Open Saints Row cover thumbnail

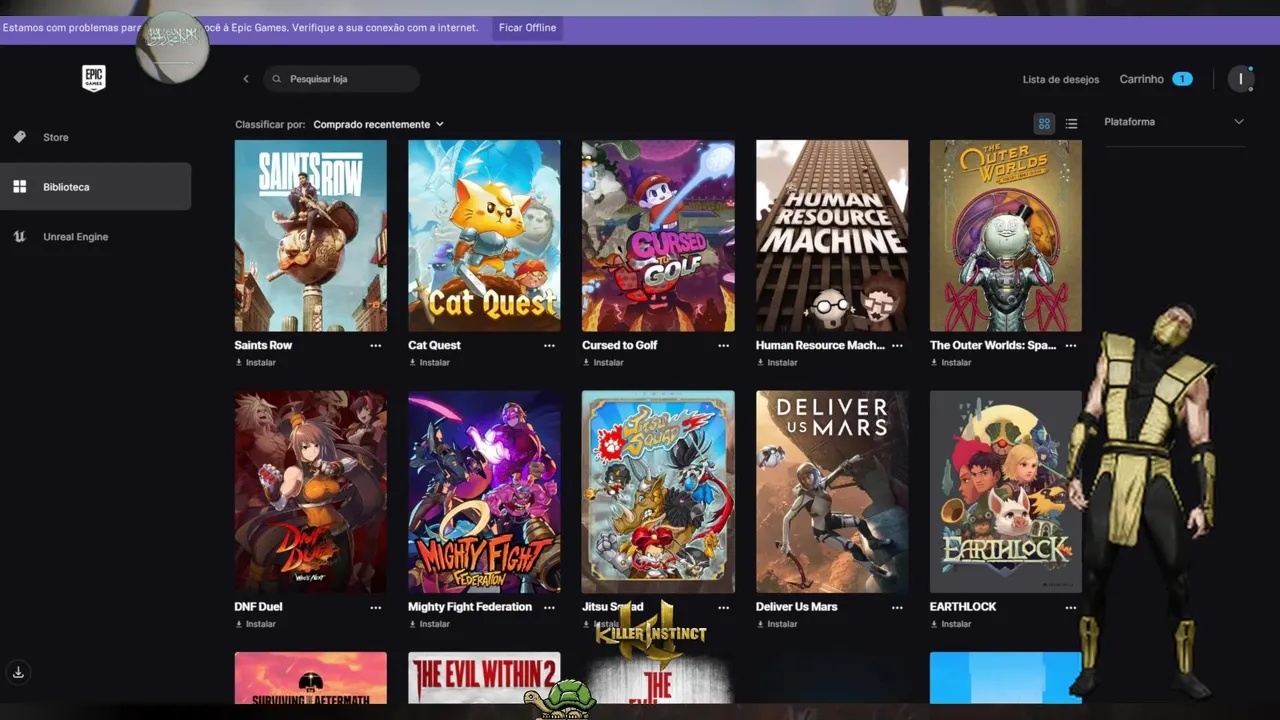click(x=310, y=235)
